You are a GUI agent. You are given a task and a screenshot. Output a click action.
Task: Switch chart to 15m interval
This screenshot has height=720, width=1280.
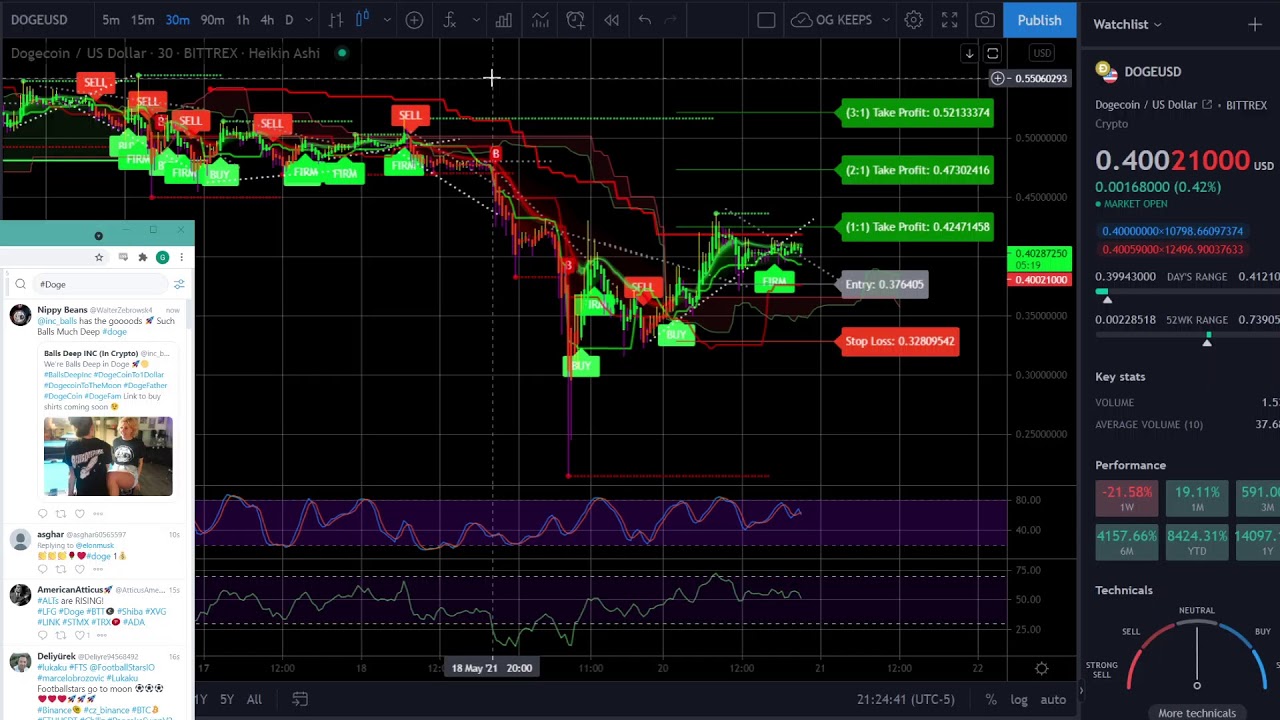click(143, 20)
